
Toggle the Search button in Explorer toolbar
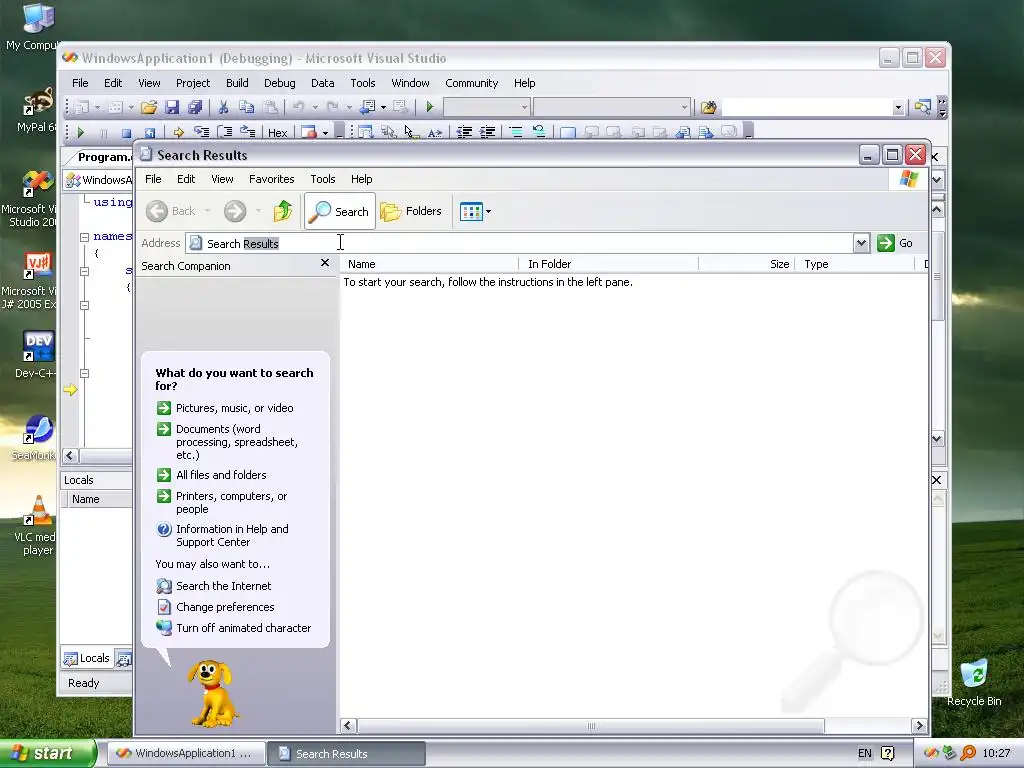[340, 211]
